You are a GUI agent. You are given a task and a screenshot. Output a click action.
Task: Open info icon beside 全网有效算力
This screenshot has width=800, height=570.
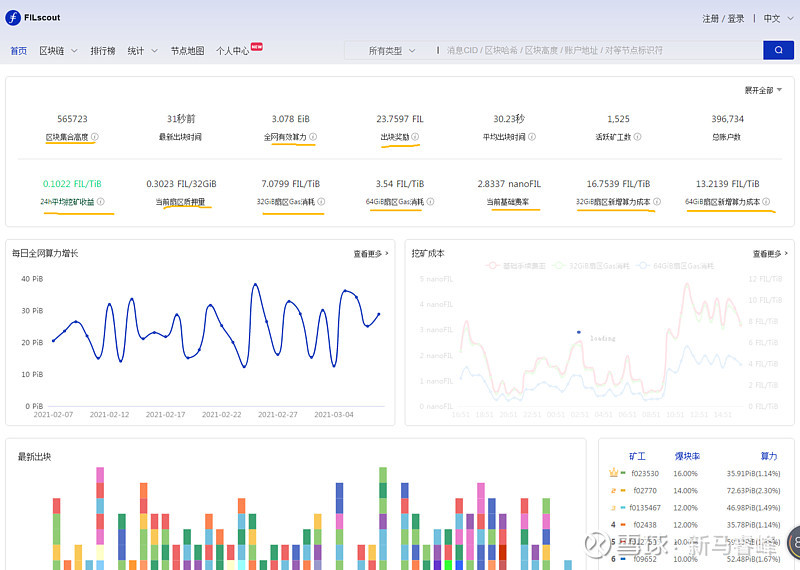(313, 137)
